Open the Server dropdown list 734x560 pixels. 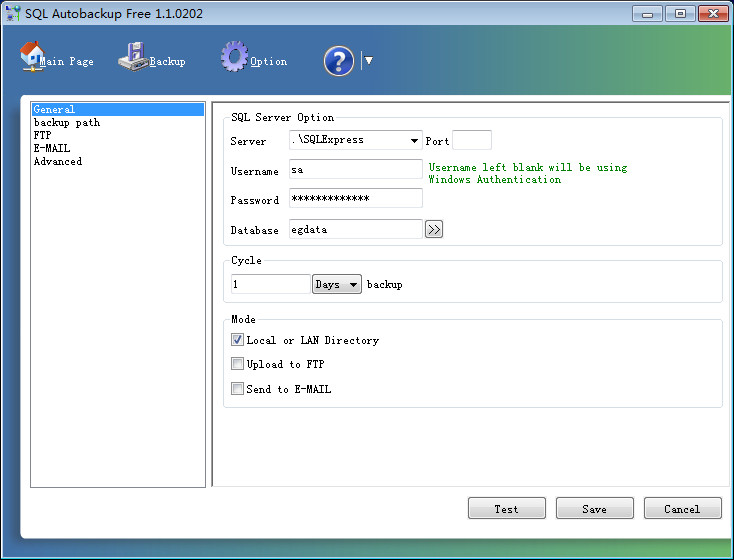coord(414,140)
